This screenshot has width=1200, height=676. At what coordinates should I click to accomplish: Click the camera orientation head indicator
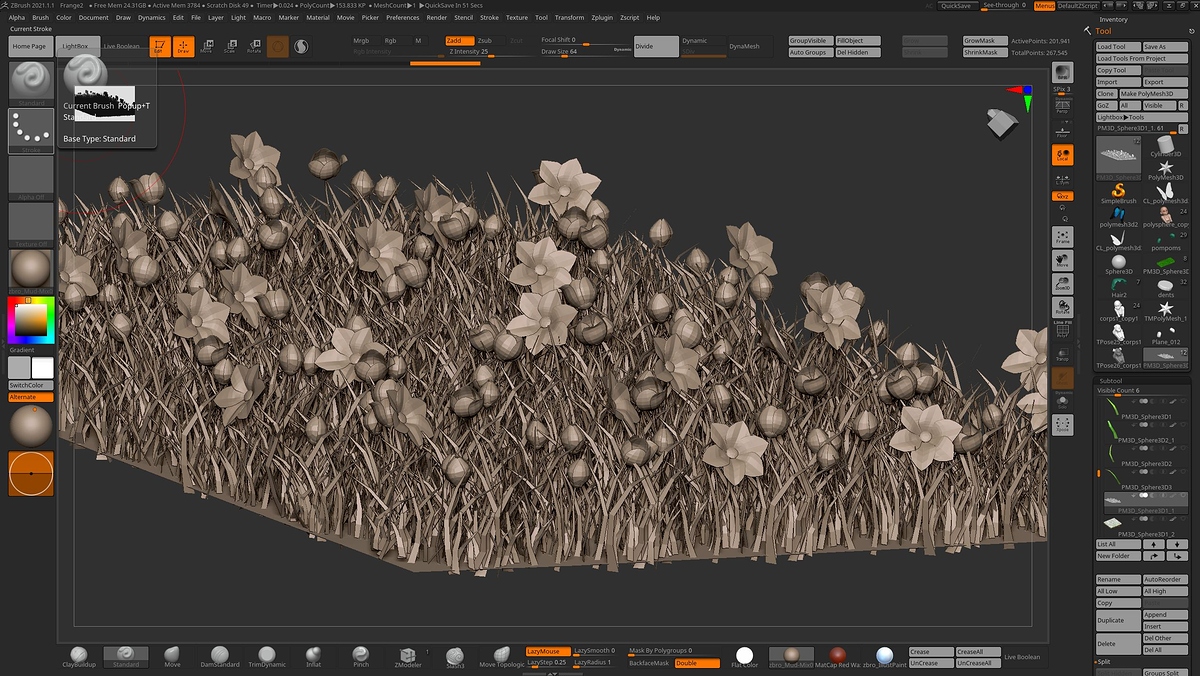pos(1002,124)
